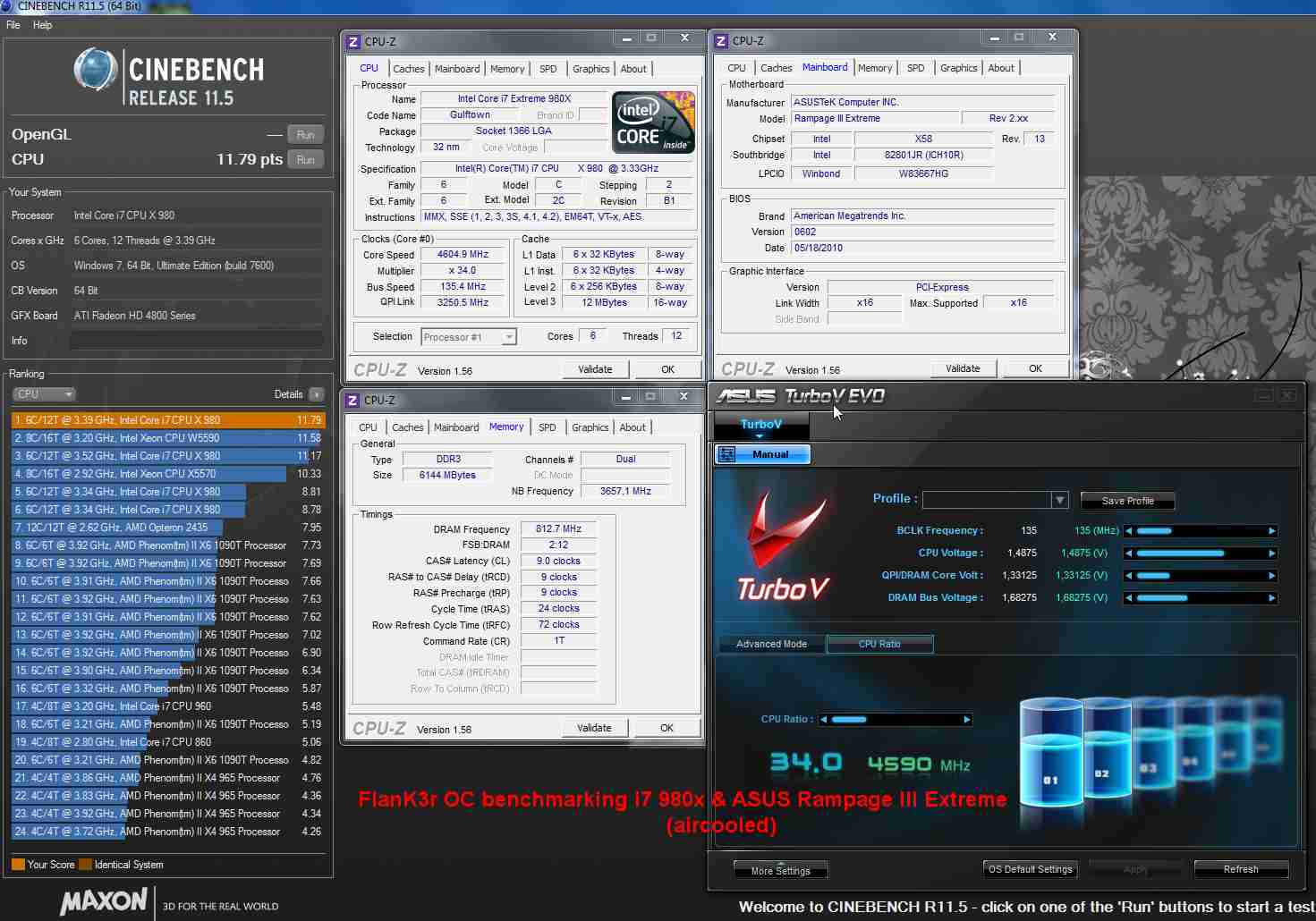Open the CPU ranking type dropdown
Screen dimensions: 1316x921
click(x=44, y=394)
